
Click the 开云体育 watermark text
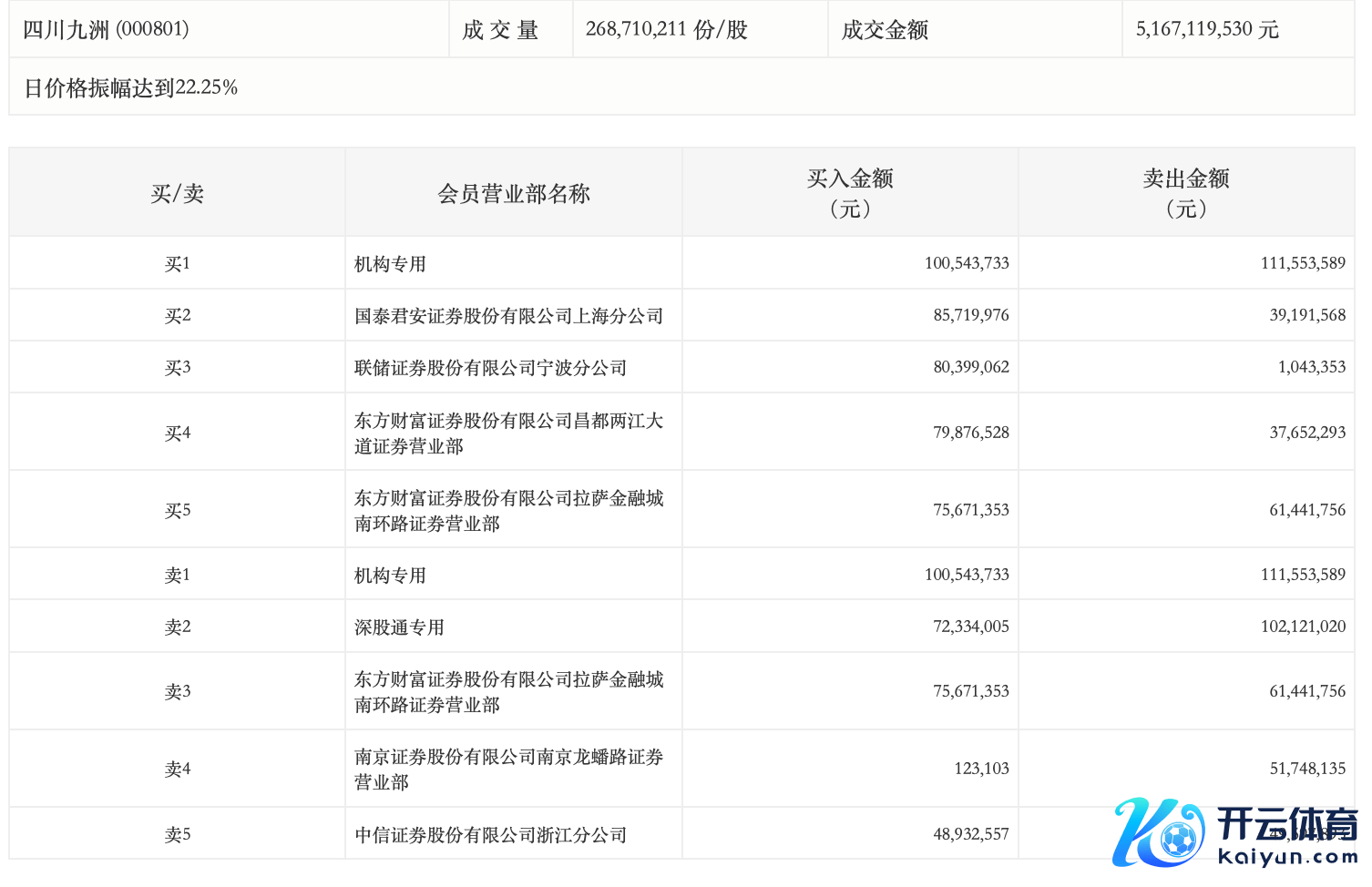1286,824
